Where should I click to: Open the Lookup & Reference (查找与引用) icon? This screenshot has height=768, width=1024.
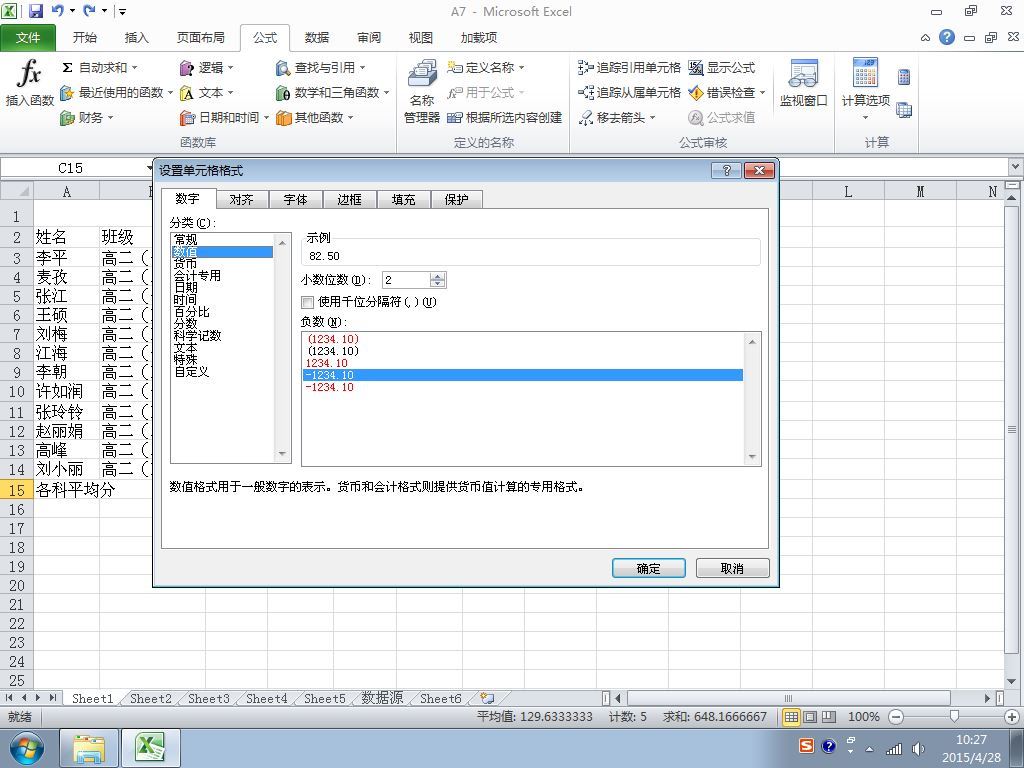(283, 68)
